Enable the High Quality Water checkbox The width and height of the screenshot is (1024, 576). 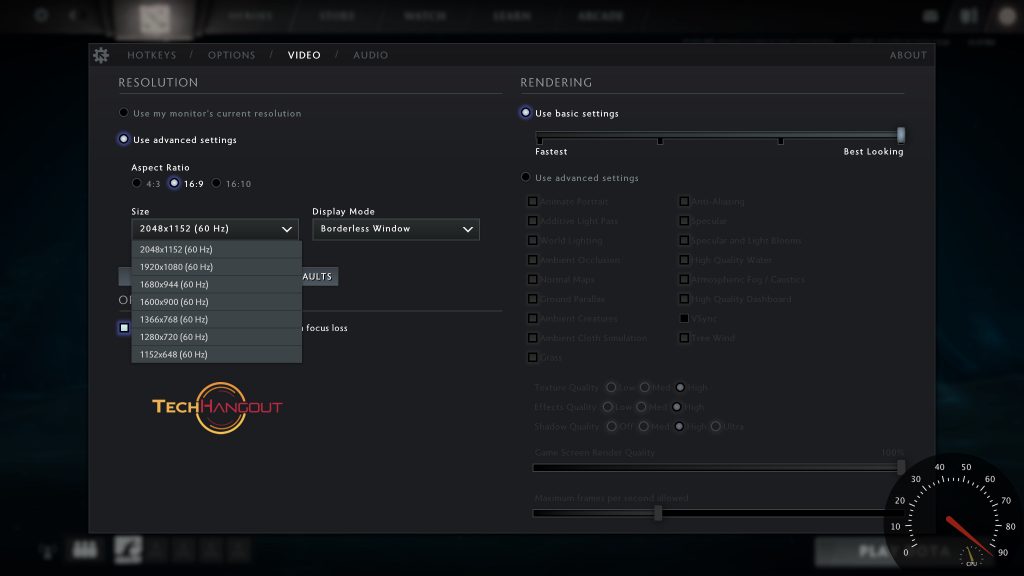coord(684,260)
